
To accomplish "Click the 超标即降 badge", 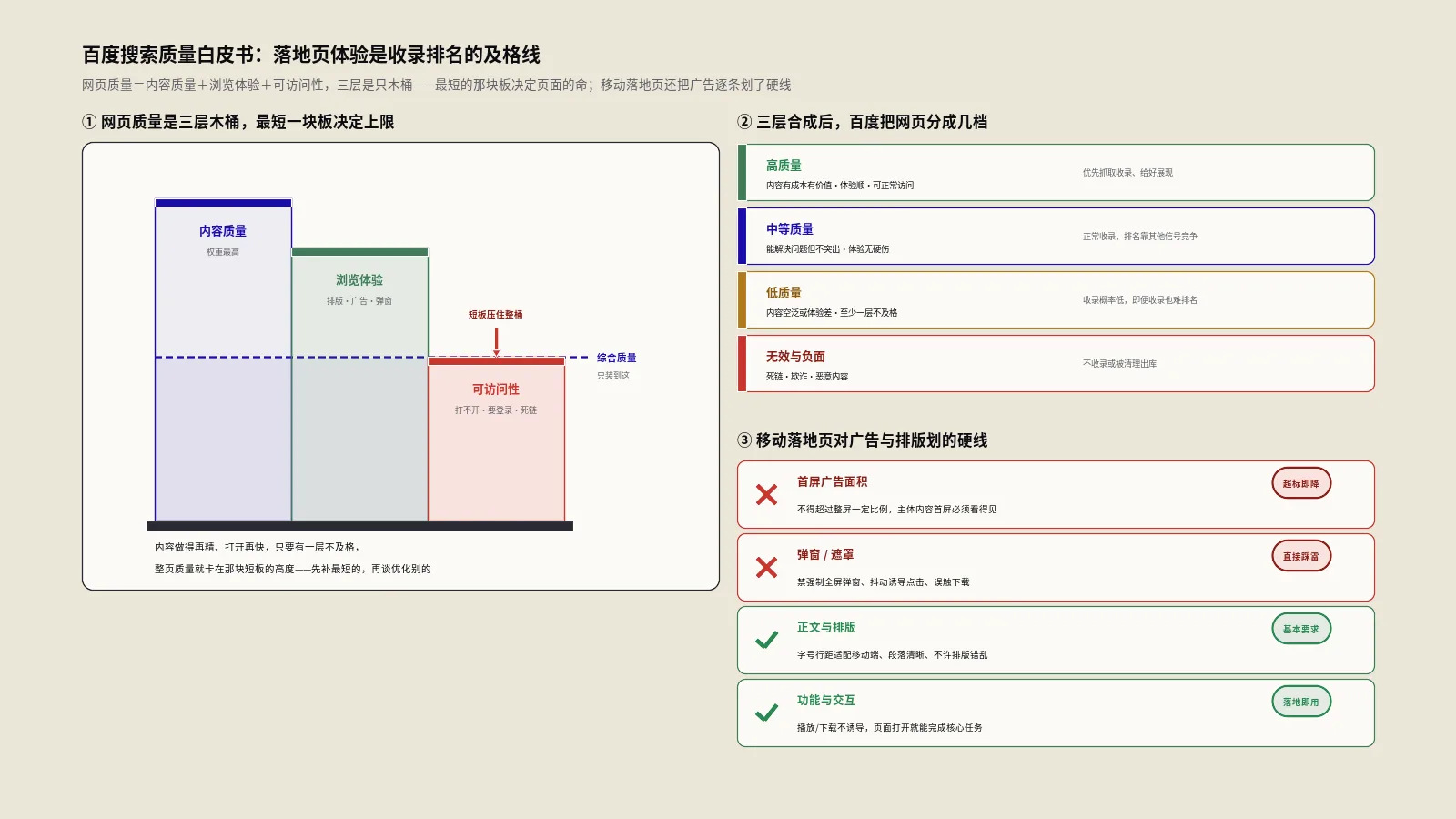I will [x=1301, y=483].
